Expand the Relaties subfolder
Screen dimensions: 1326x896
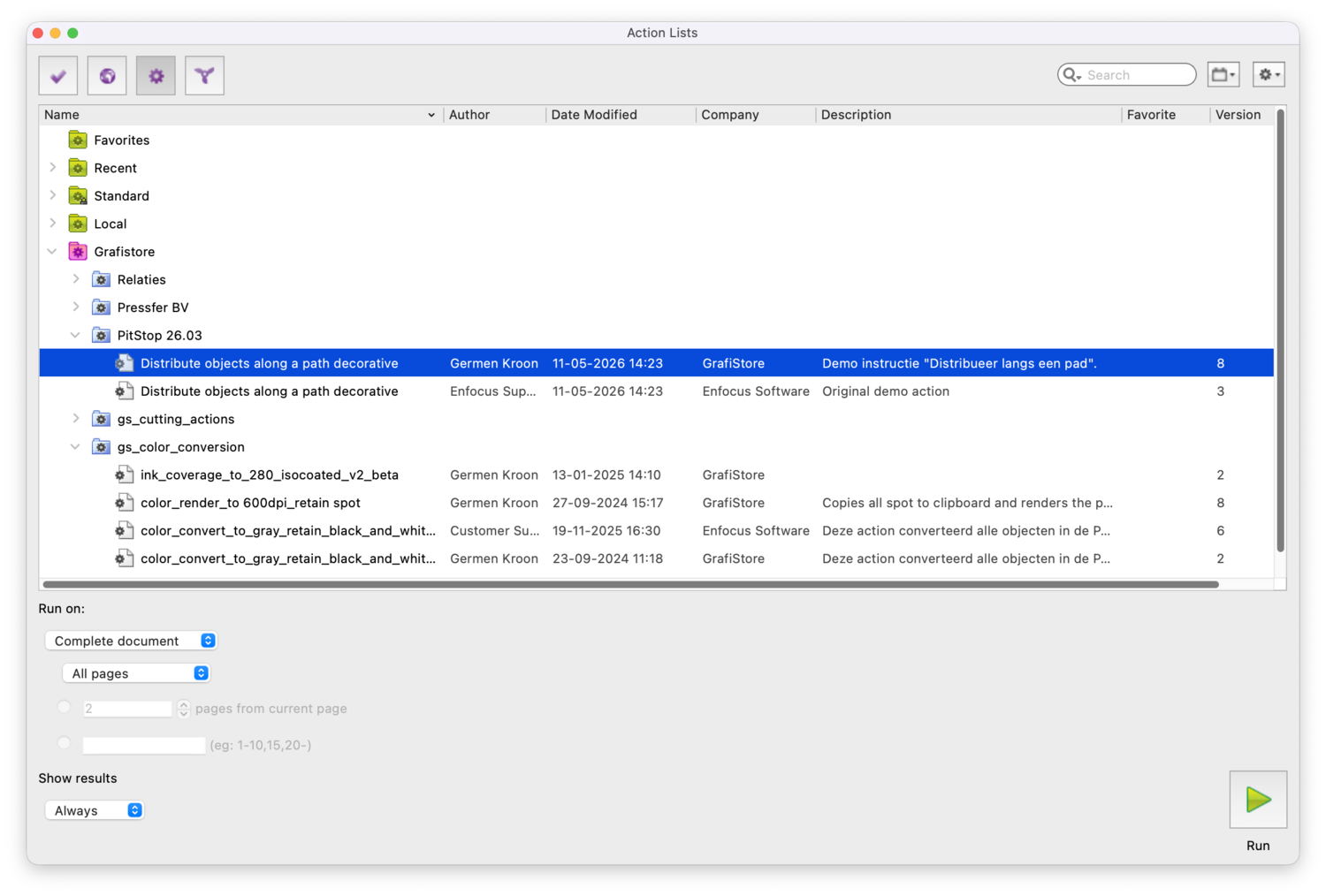(x=76, y=279)
